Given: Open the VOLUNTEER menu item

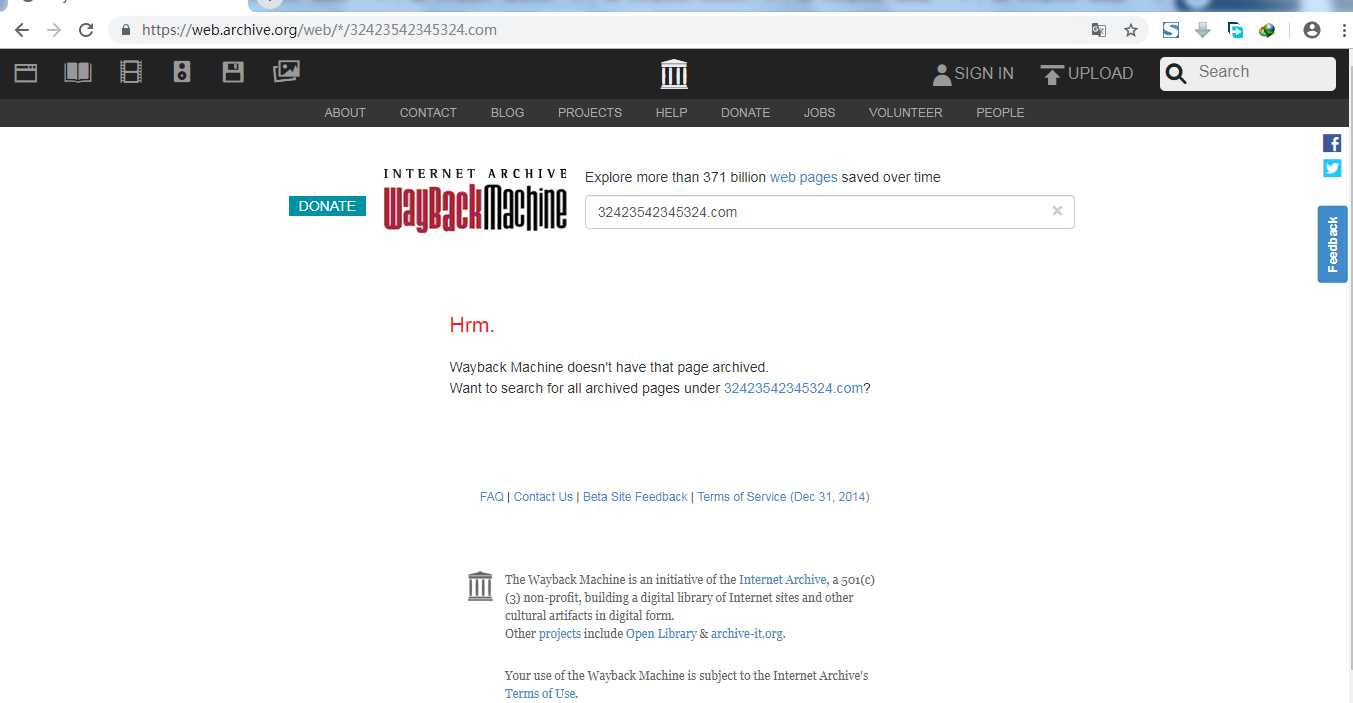Looking at the screenshot, I should pos(905,113).
